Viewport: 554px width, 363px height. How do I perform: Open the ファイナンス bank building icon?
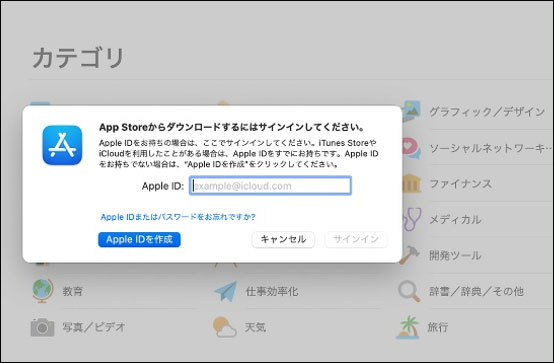(412, 183)
